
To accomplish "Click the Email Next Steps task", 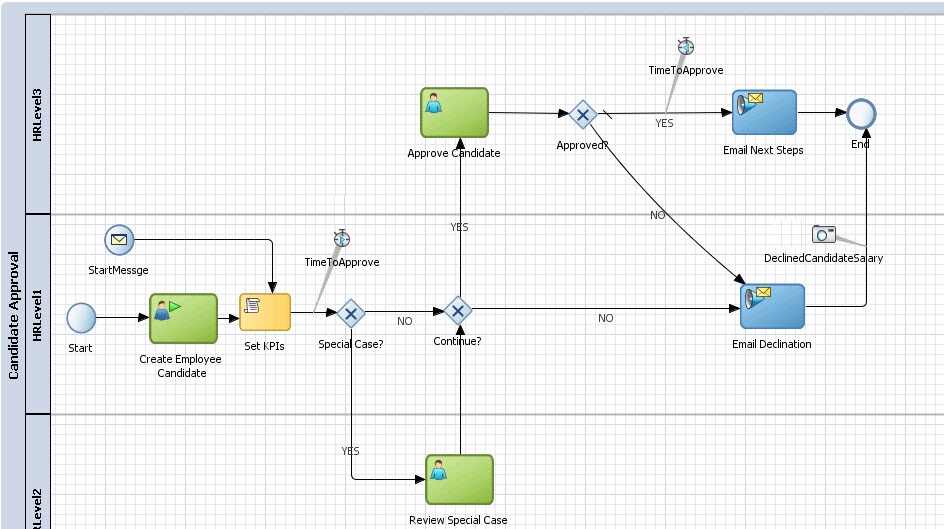I will pos(764,112).
